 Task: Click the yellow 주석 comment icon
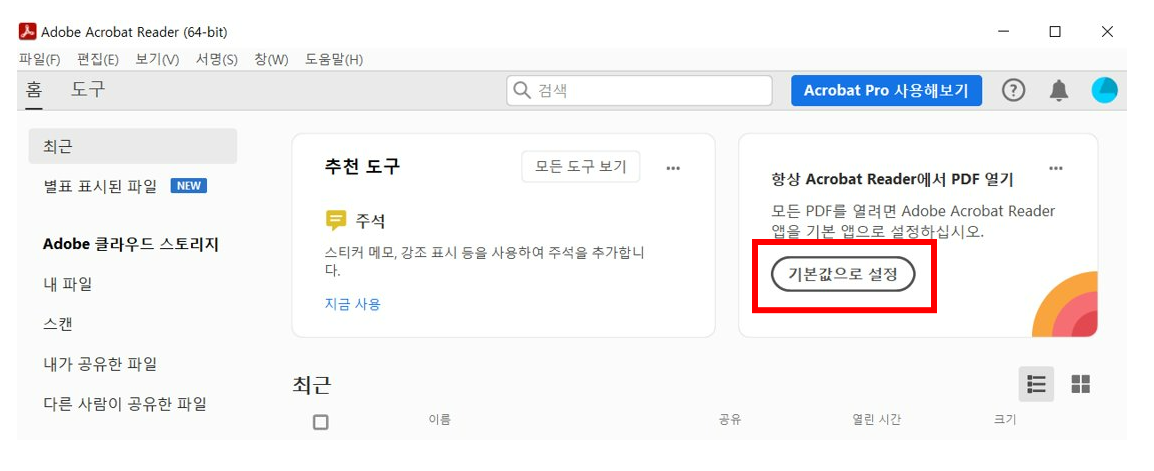point(336,221)
